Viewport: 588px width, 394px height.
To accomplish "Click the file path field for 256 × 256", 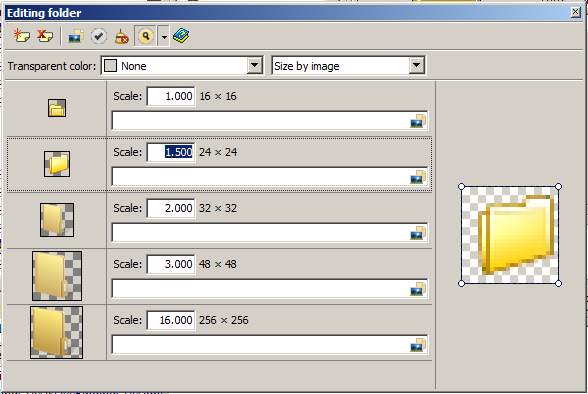I will click(270, 345).
